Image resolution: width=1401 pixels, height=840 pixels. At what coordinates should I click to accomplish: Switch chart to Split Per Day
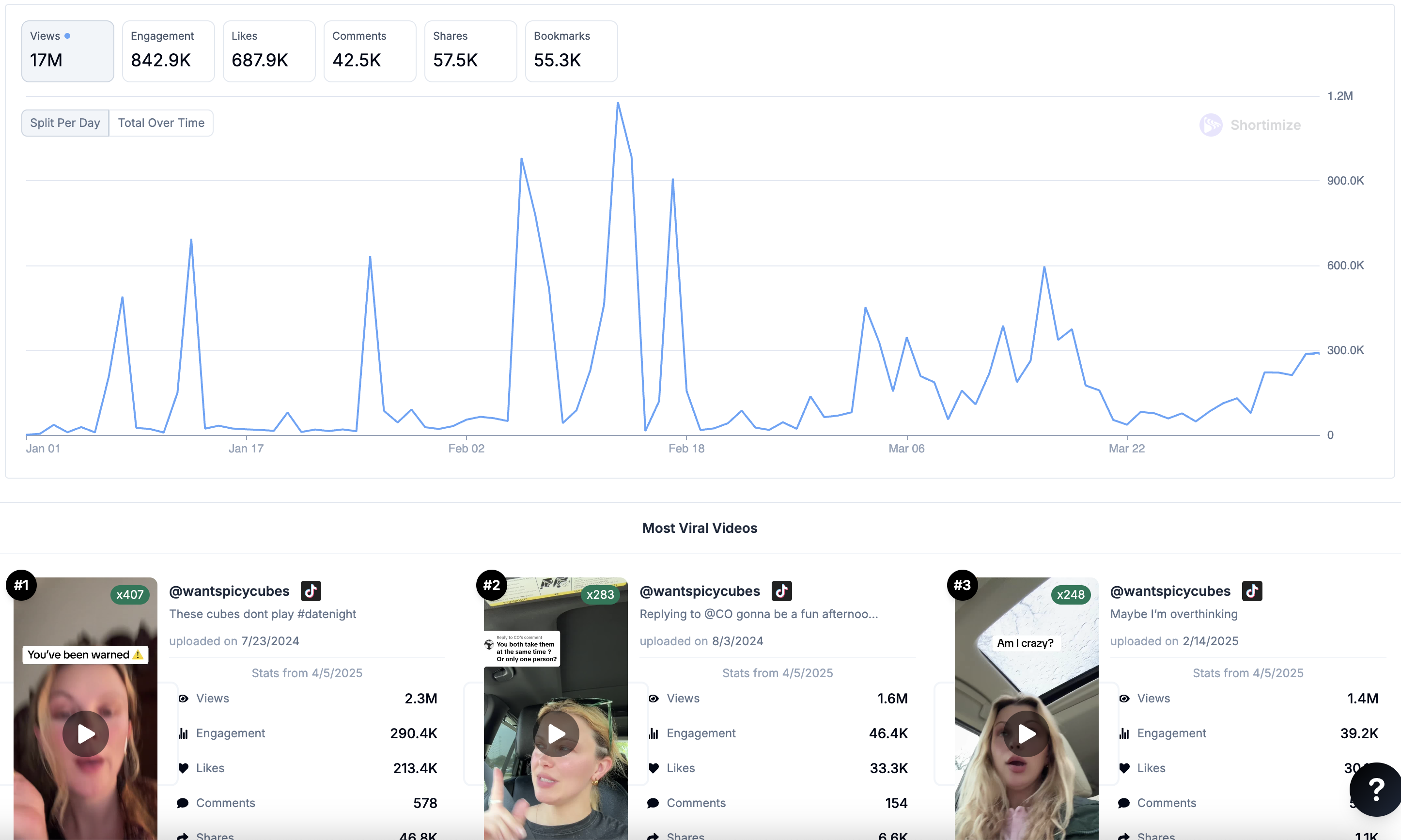(x=65, y=123)
